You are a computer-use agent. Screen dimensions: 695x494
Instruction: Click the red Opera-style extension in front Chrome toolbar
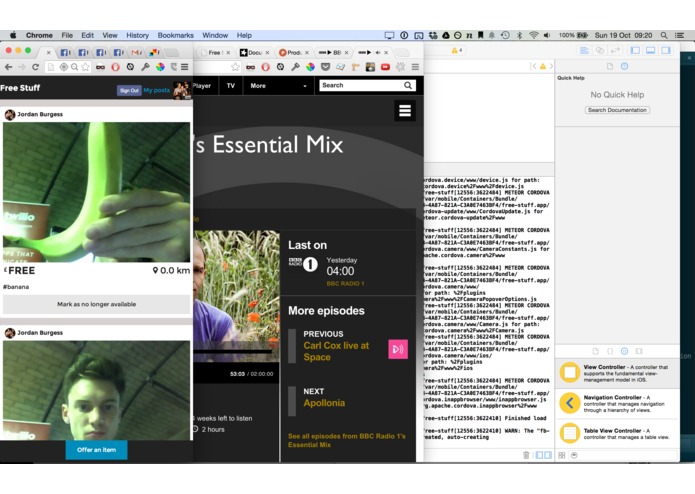coord(115,67)
